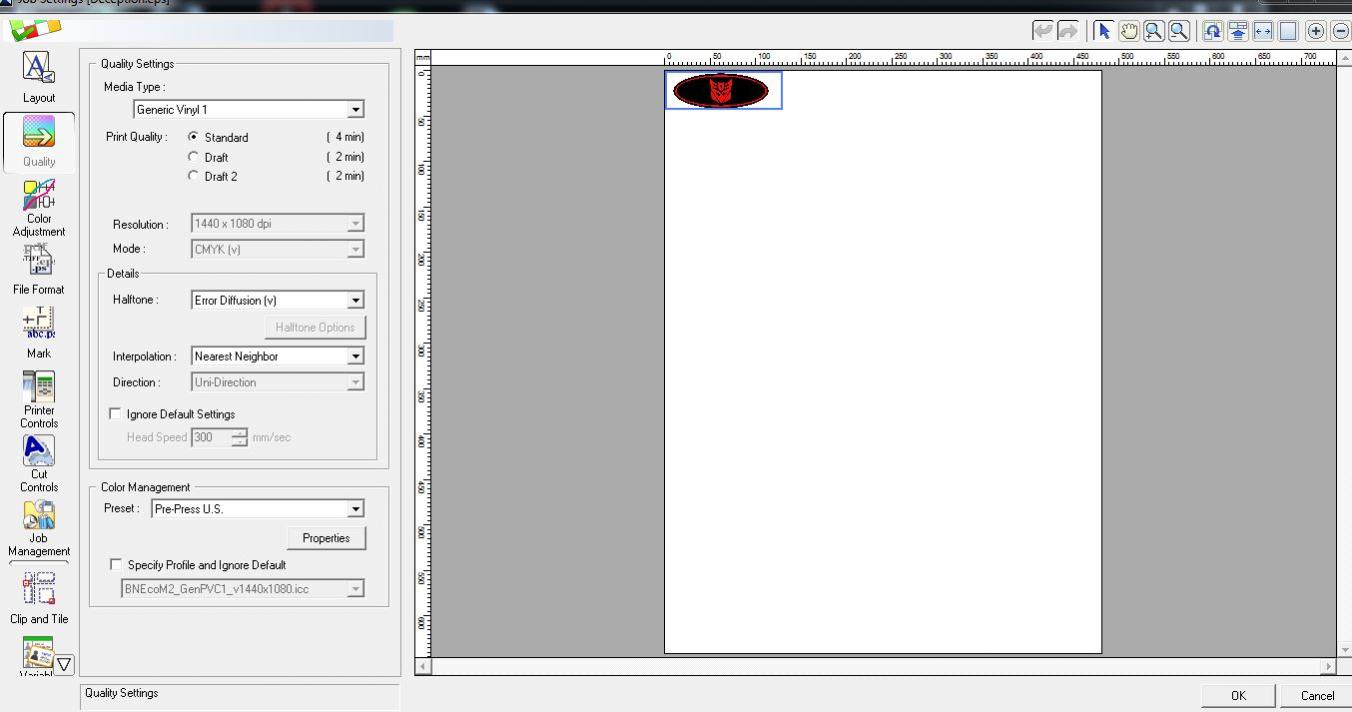Screen dimensions: 1352x712
Task: Open the ICC profile dropdown
Action: [x=356, y=589]
